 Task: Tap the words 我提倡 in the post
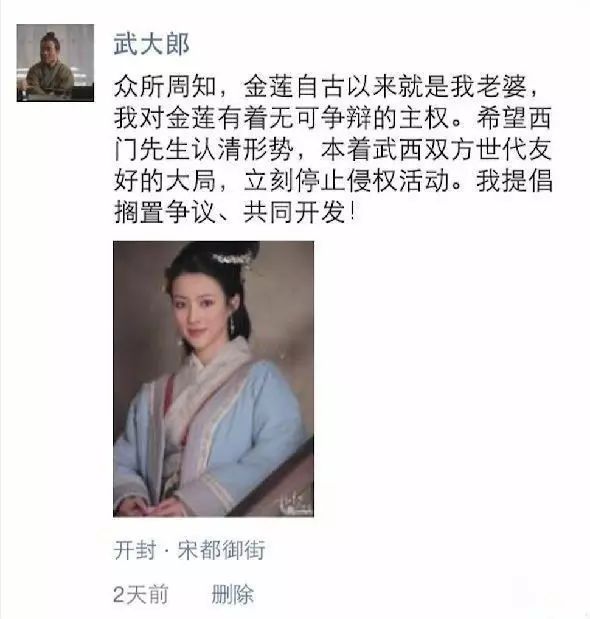[x=514, y=181]
